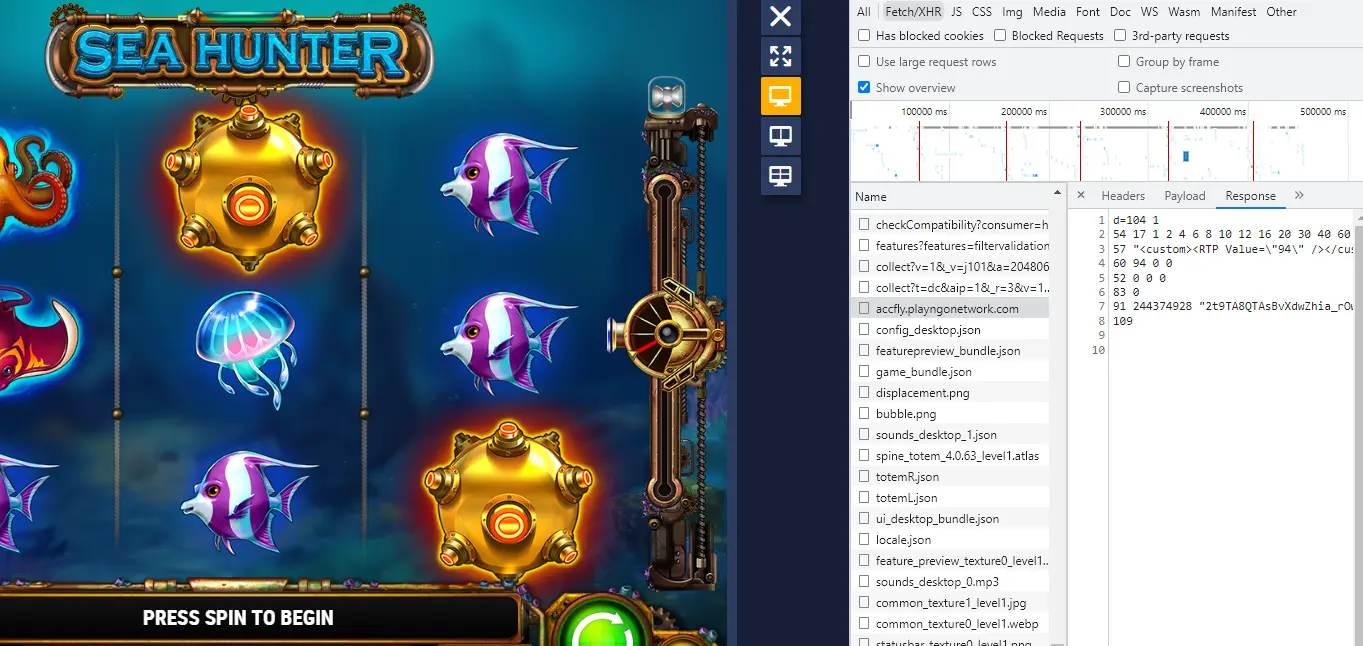The width and height of the screenshot is (1363, 646).
Task: Filter requests by All types
Action: [864, 12]
